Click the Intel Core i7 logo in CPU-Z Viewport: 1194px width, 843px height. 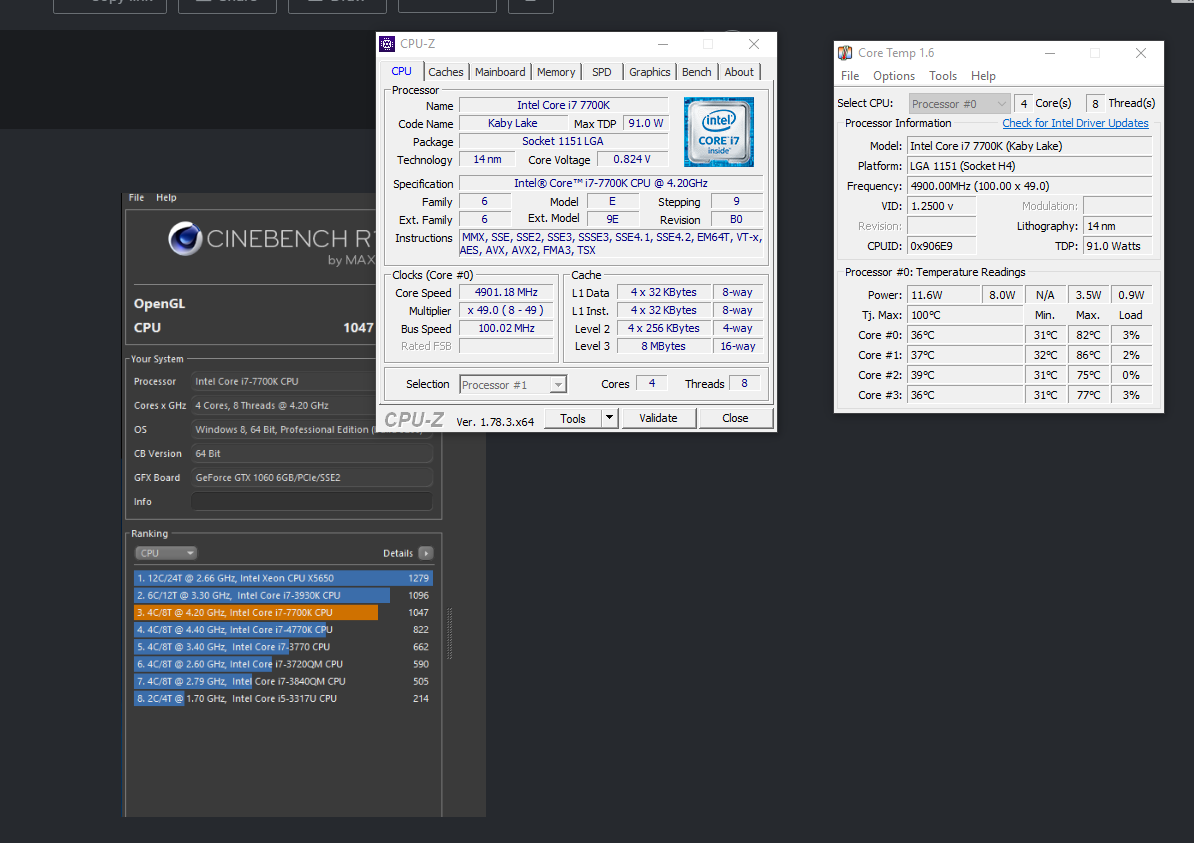719,132
